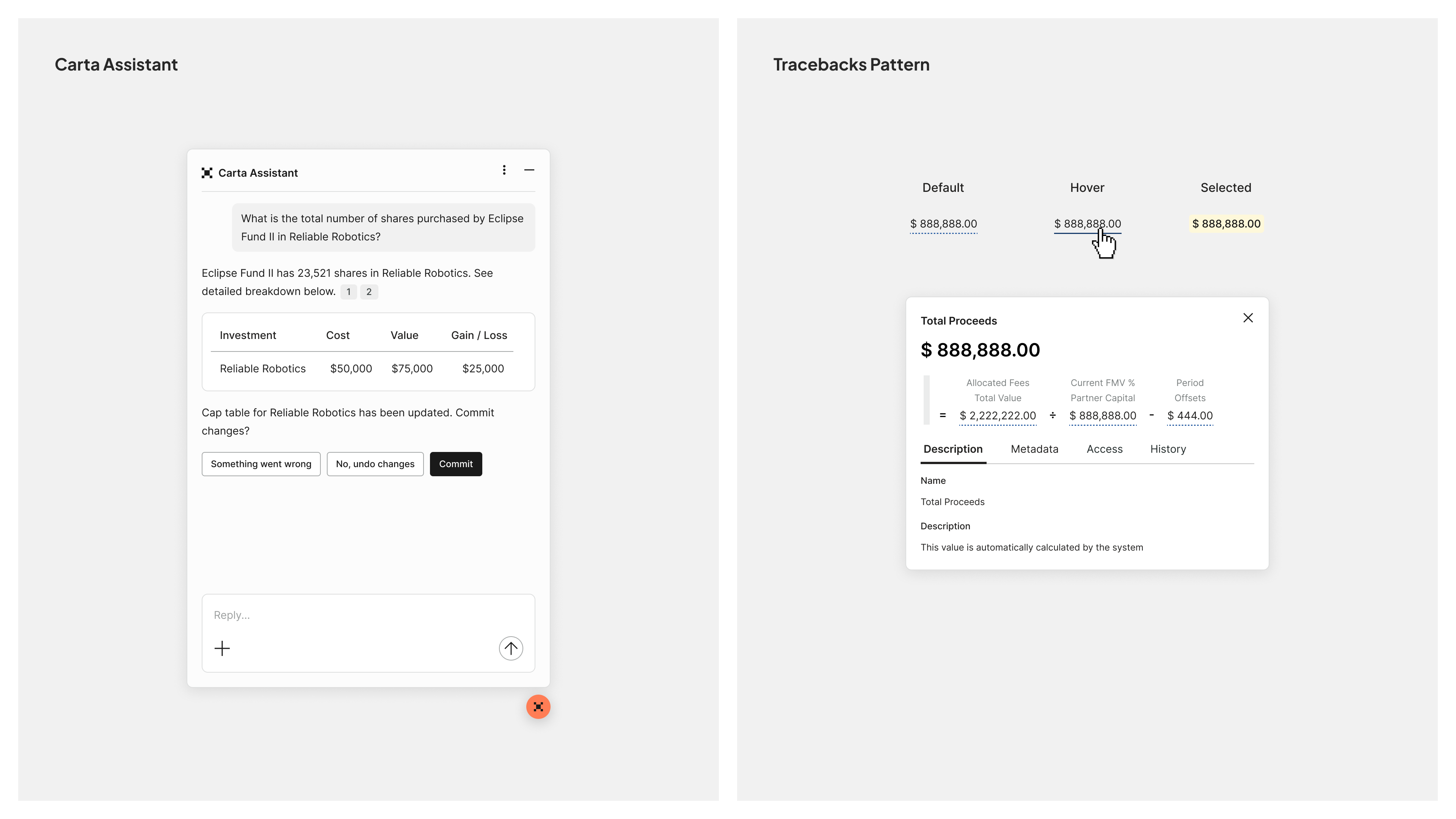The width and height of the screenshot is (1456, 819).
Task: Close the Total Proceeds popover
Action: coord(1248,318)
